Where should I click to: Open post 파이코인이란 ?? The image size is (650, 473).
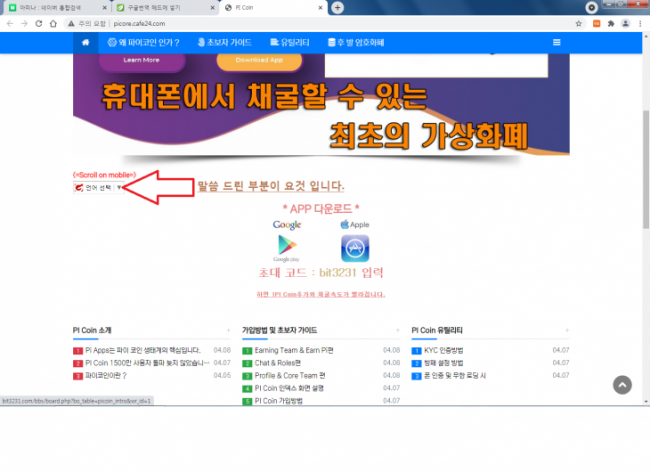coord(106,376)
